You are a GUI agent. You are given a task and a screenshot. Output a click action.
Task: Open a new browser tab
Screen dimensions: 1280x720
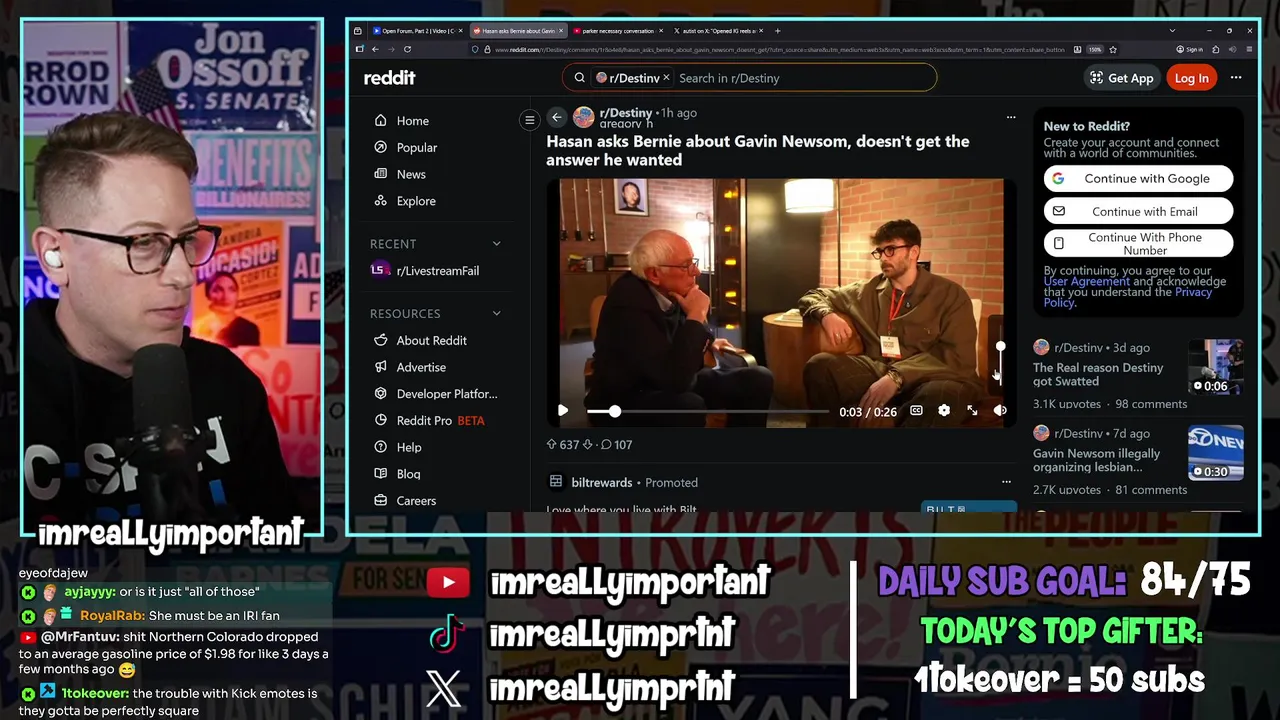(777, 31)
